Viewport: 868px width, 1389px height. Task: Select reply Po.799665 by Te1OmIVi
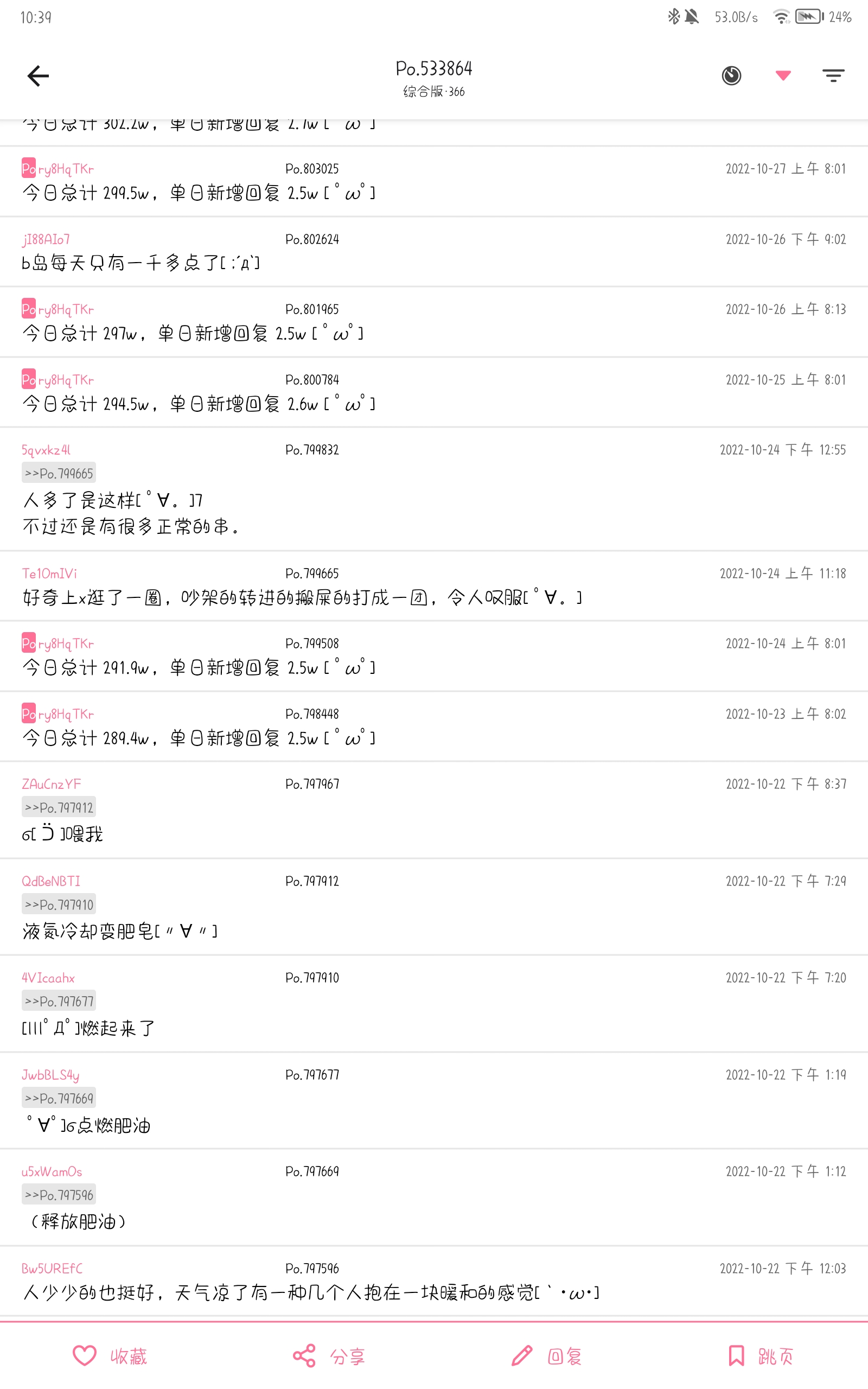(x=312, y=574)
